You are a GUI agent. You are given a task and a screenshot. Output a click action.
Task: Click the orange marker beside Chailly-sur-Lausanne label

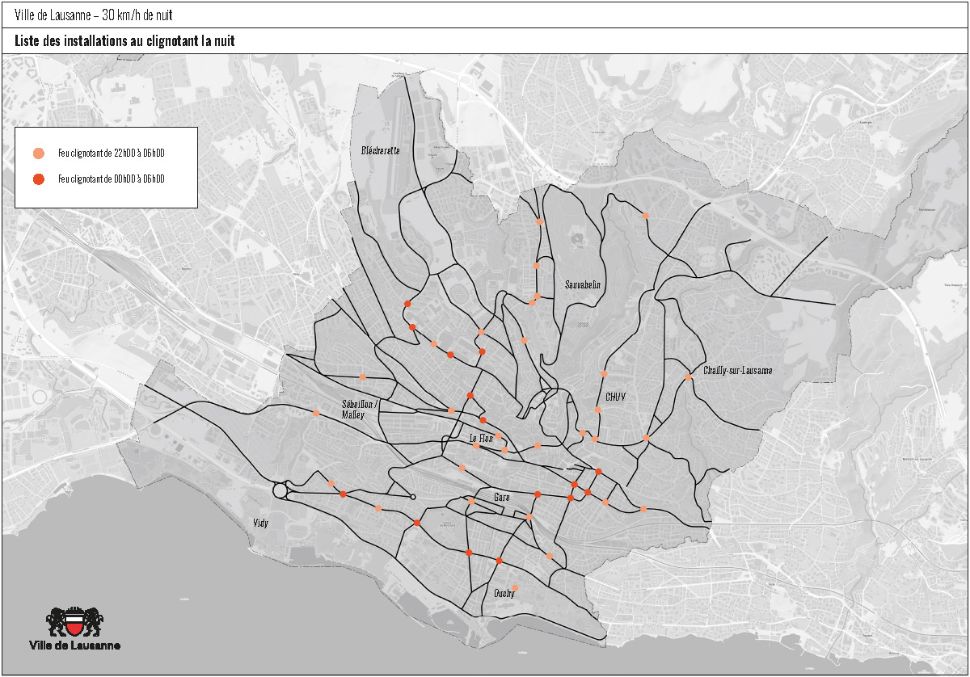(x=688, y=377)
